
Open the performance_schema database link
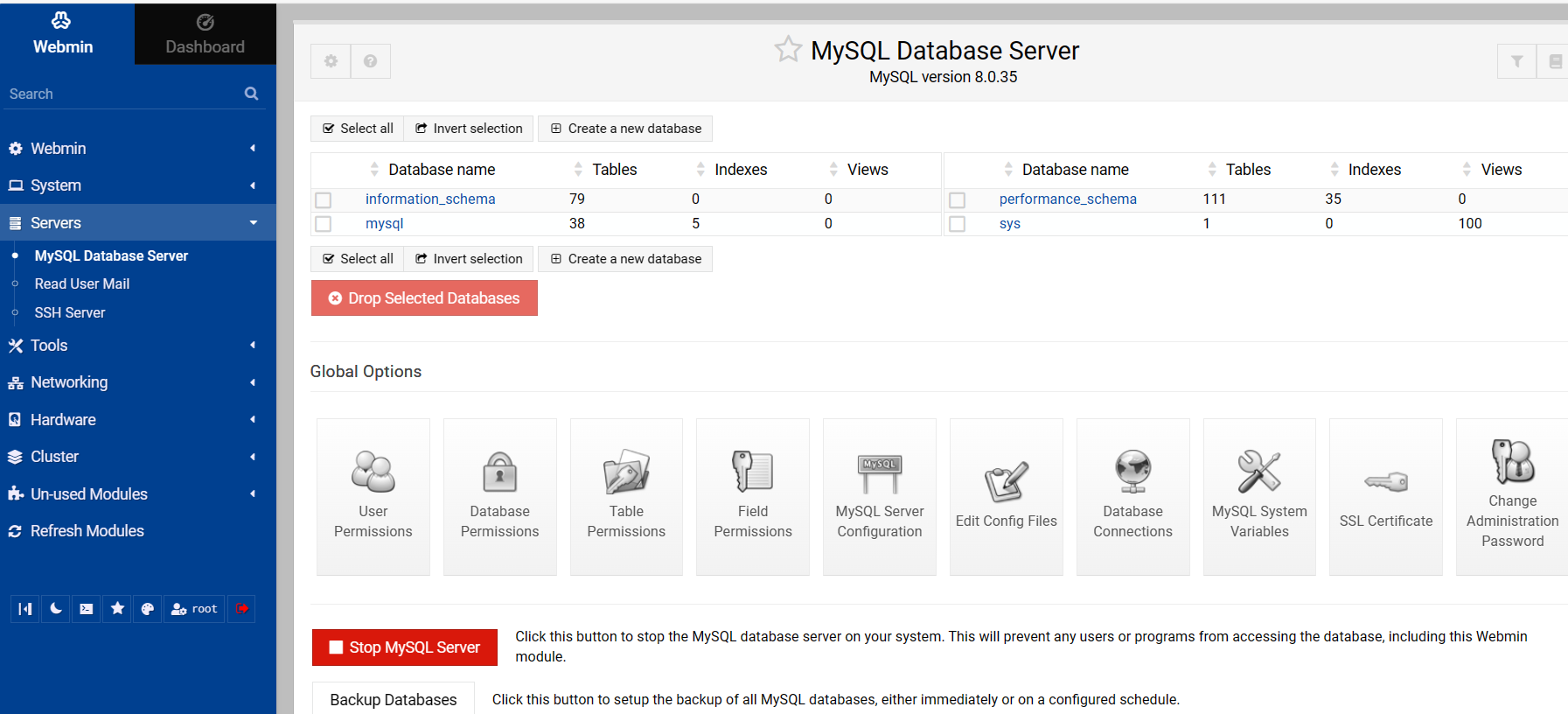1068,199
